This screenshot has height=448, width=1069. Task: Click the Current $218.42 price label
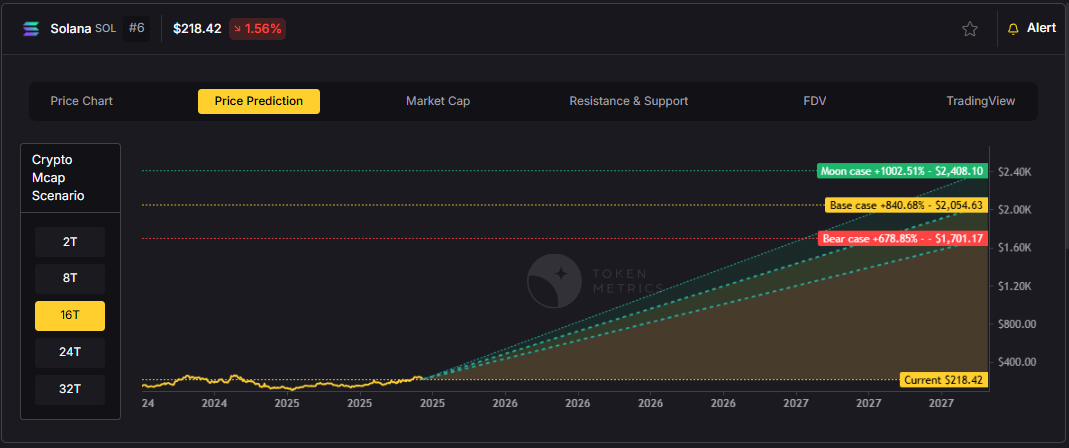944,380
